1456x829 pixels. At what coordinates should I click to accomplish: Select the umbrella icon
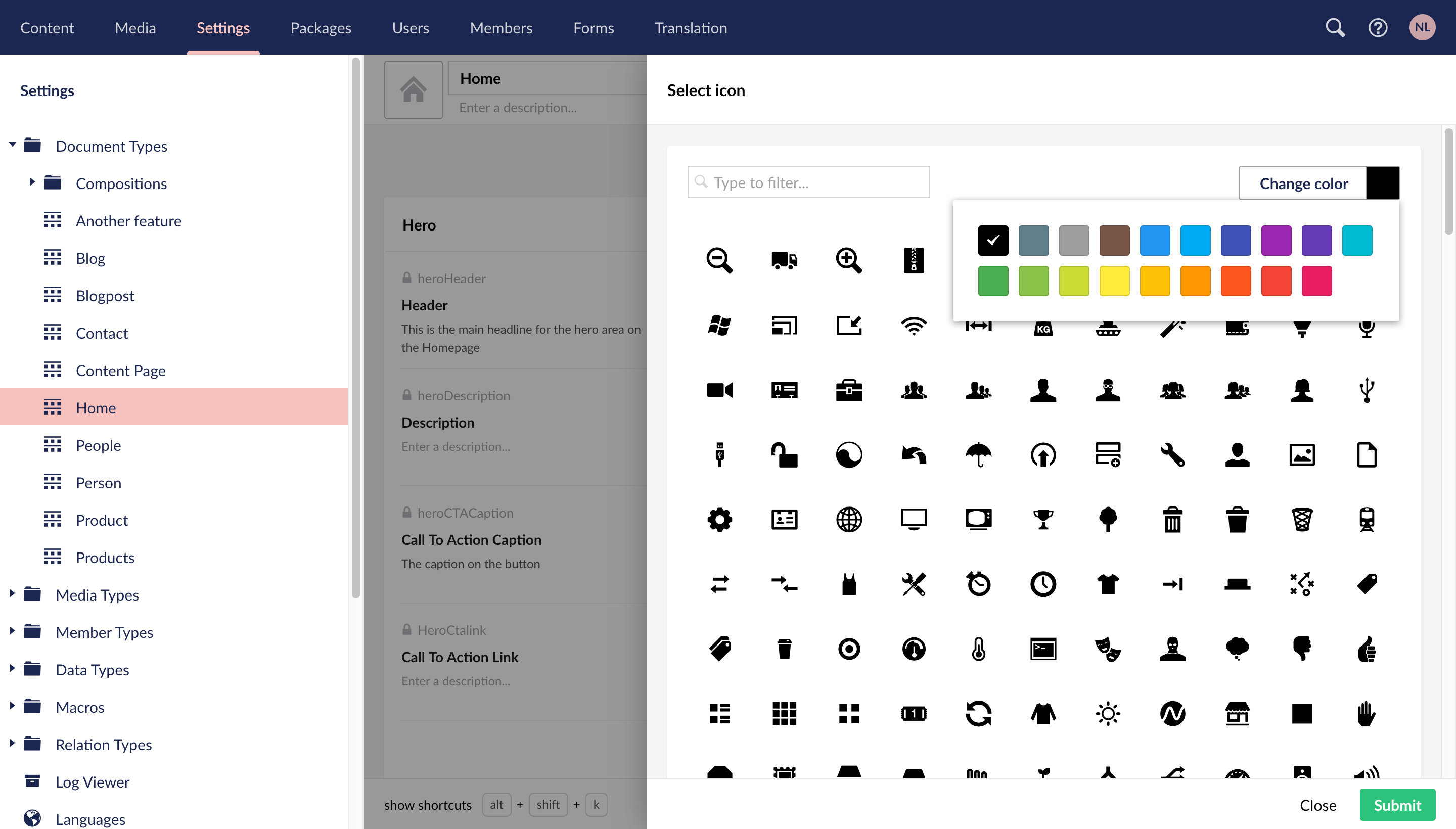979,454
